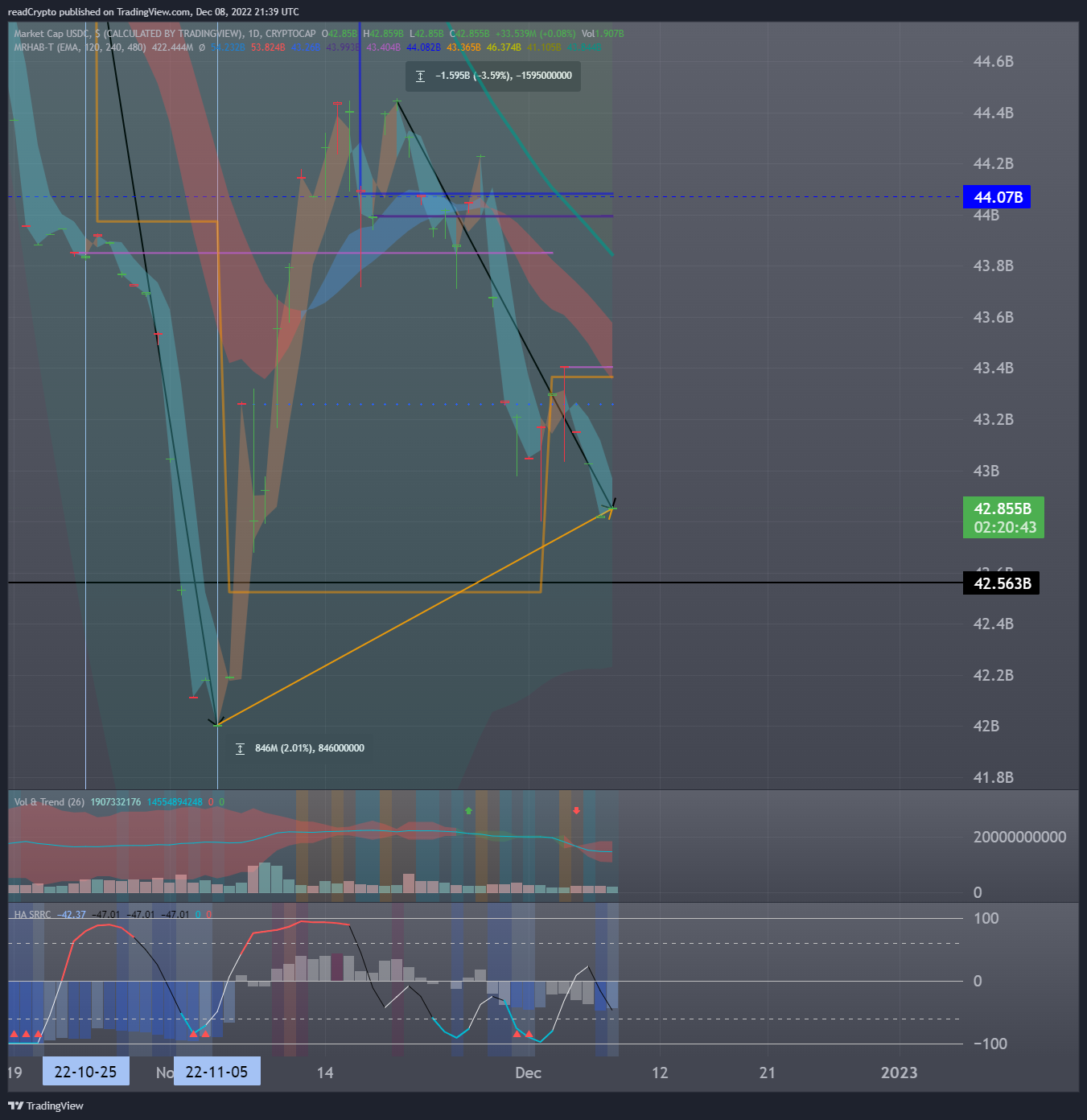Click the 44.6B price axis label
1087x1120 pixels.
(994, 62)
